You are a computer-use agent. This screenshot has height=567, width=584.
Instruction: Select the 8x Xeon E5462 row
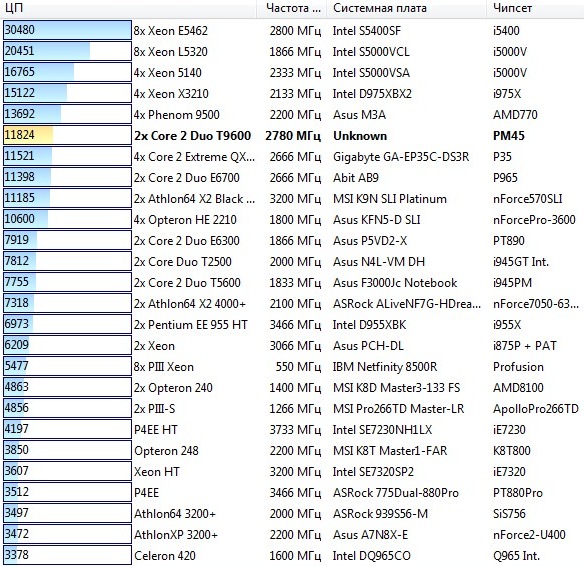pos(292,30)
